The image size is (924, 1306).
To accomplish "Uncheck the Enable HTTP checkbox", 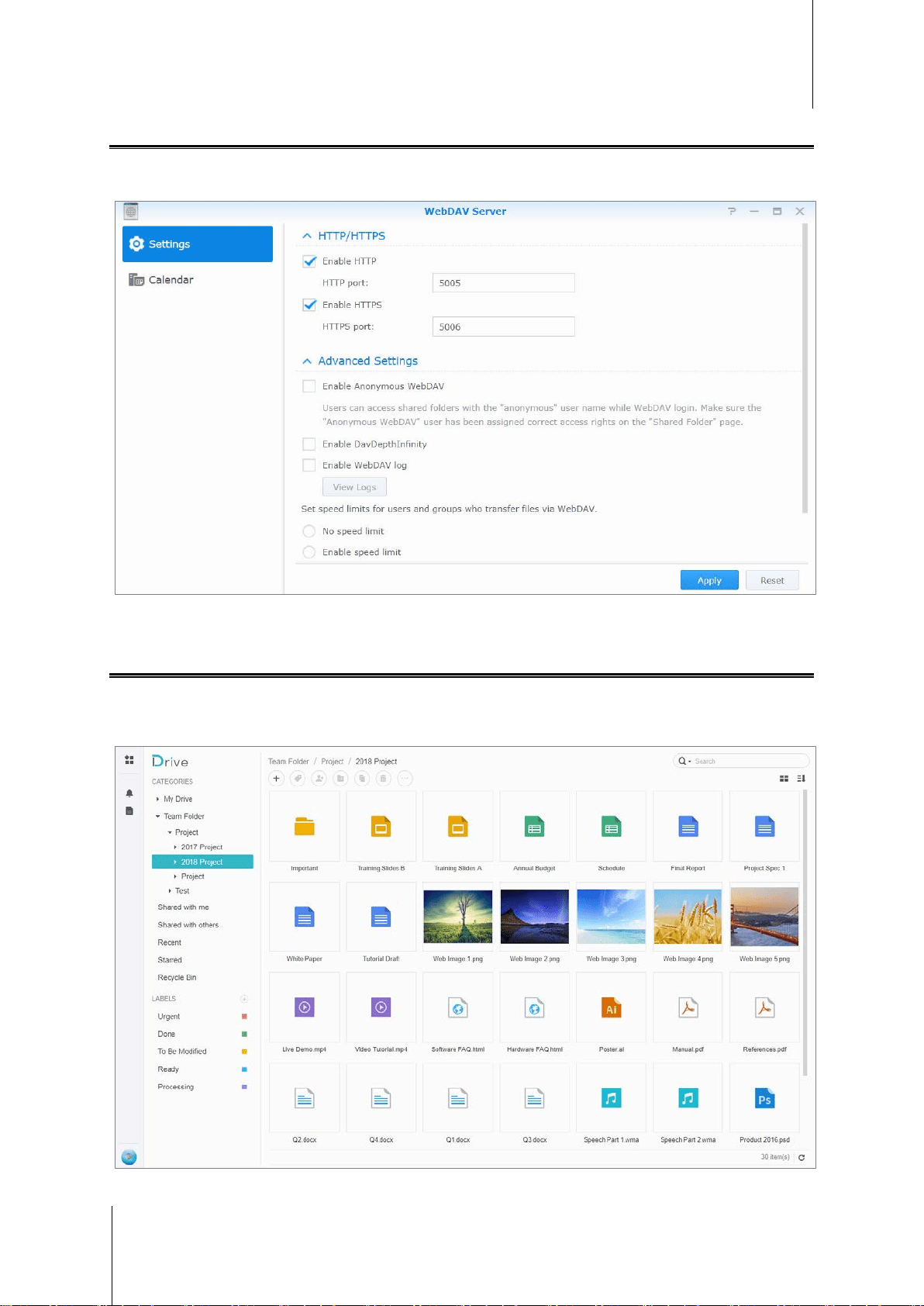I will tap(309, 261).
